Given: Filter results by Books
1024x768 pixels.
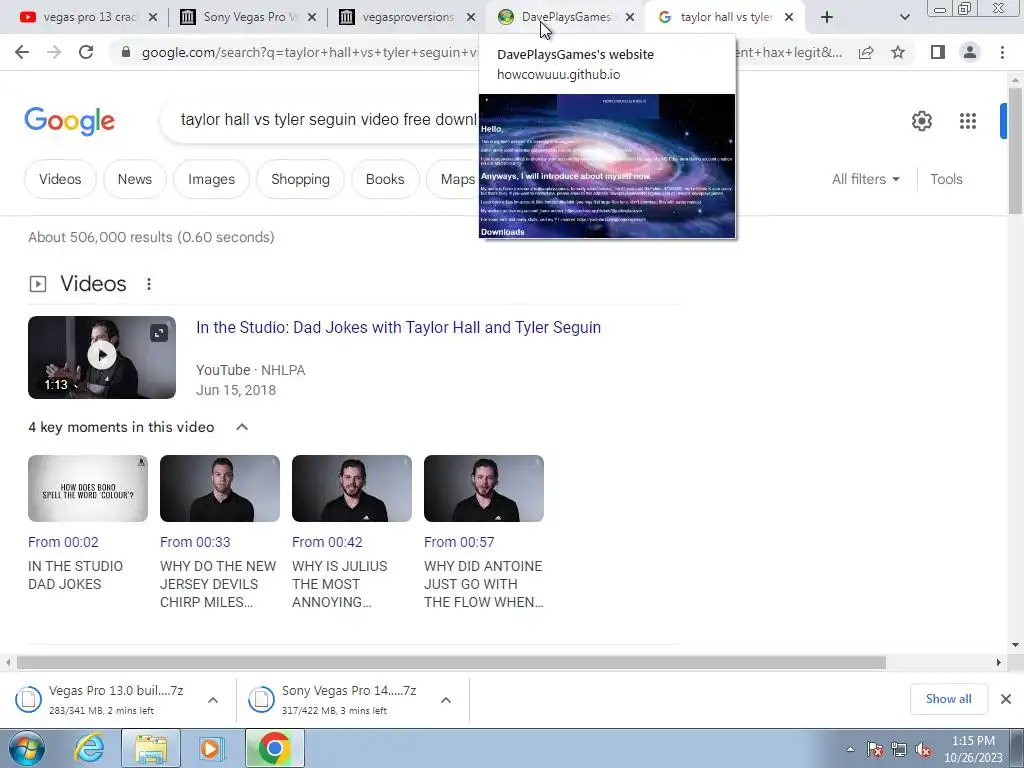Looking at the screenshot, I should click(385, 179).
